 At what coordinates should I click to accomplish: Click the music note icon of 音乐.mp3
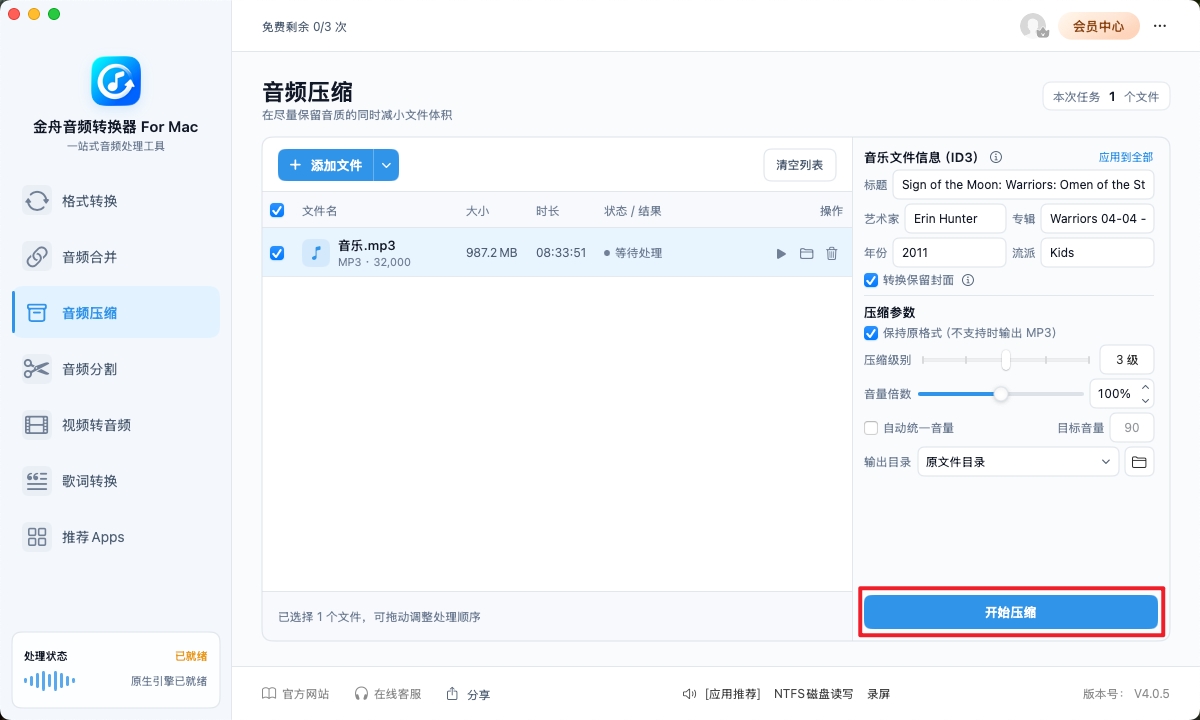316,253
